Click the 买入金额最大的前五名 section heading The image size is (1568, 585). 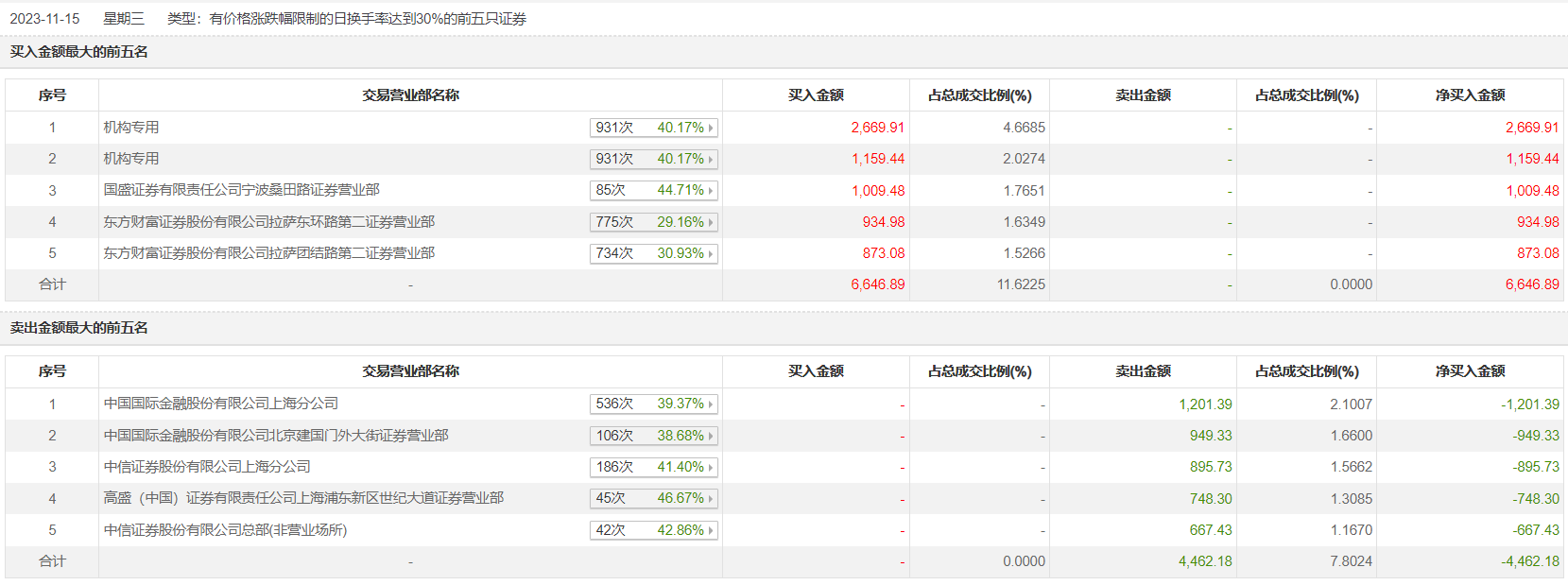tap(78, 52)
